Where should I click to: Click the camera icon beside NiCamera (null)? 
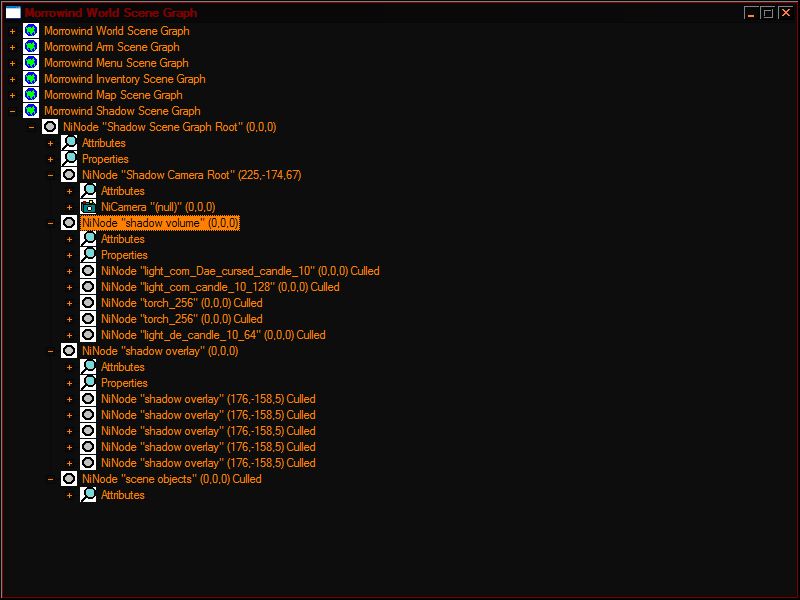coord(88,207)
